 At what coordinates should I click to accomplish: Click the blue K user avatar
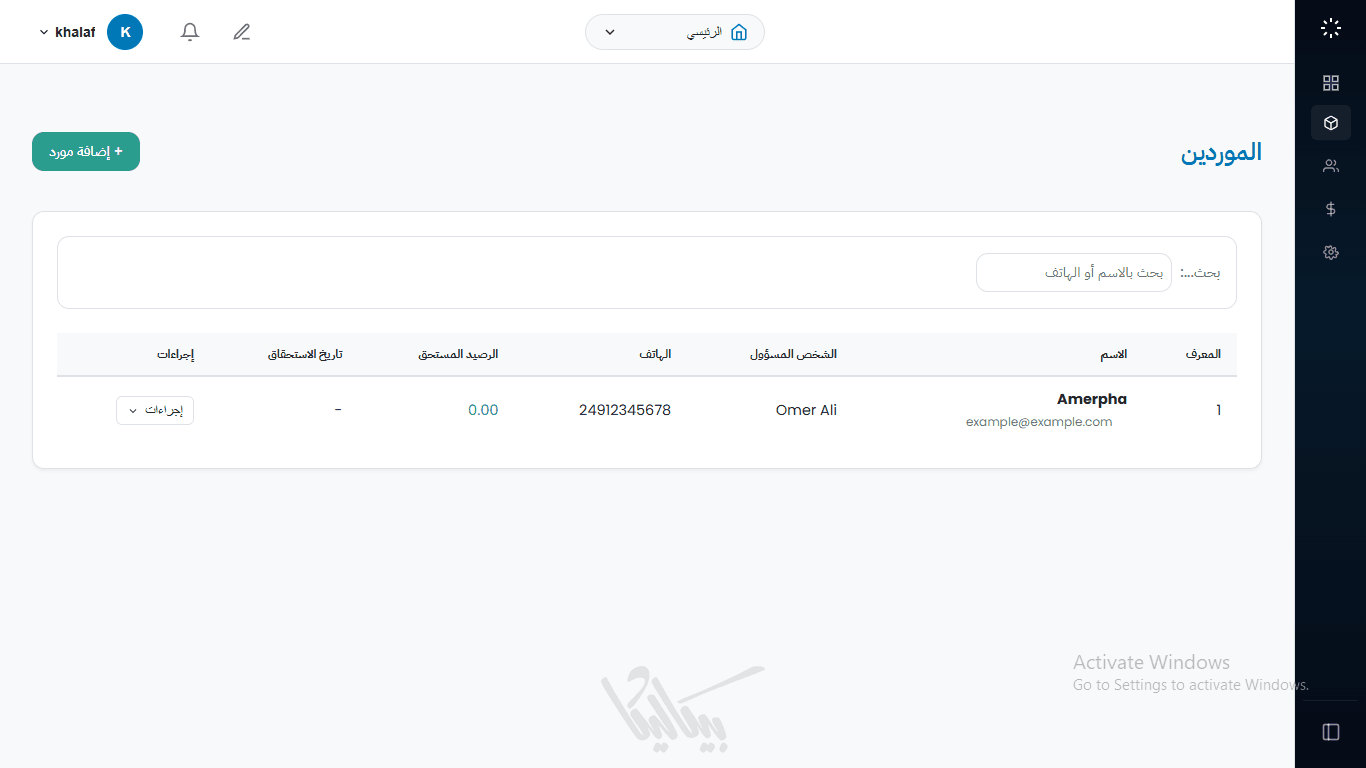[125, 32]
